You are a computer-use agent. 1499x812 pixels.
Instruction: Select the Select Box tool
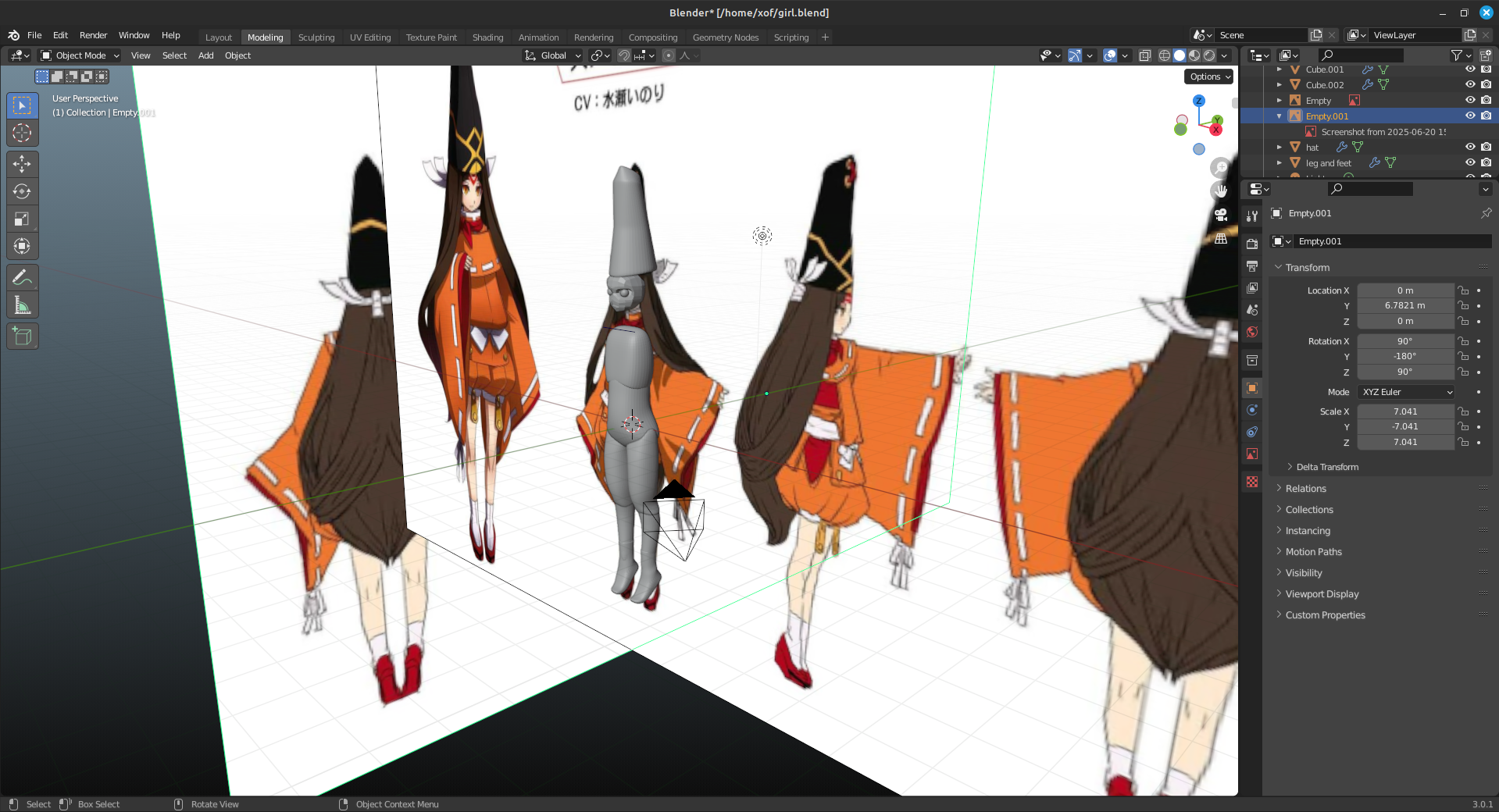[x=22, y=105]
